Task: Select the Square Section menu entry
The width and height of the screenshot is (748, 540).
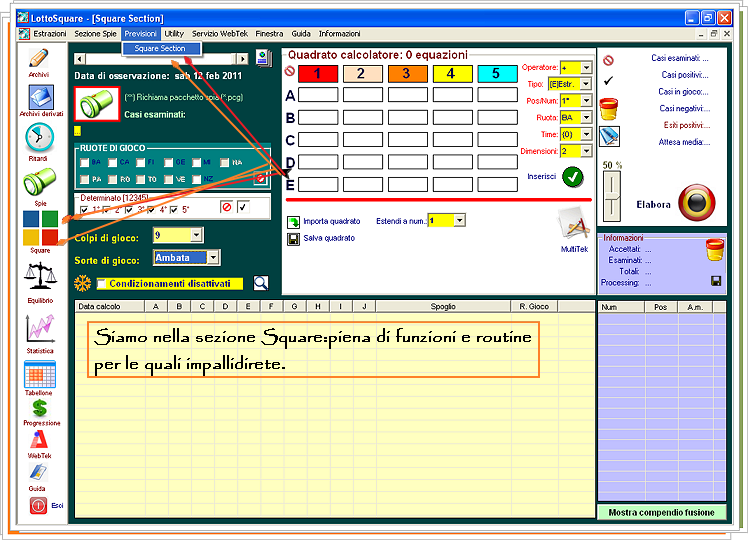Action: point(161,49)
